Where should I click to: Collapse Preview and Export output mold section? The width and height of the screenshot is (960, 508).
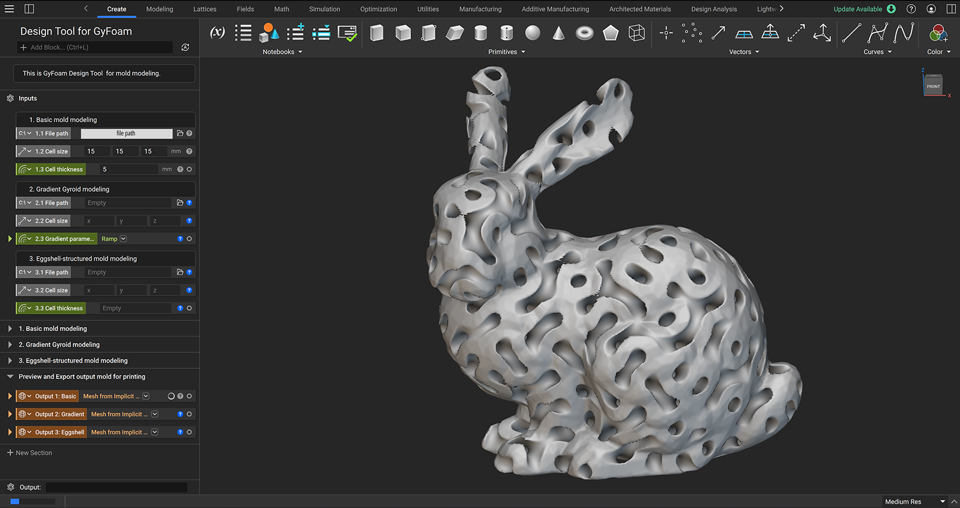click(10, 376)
